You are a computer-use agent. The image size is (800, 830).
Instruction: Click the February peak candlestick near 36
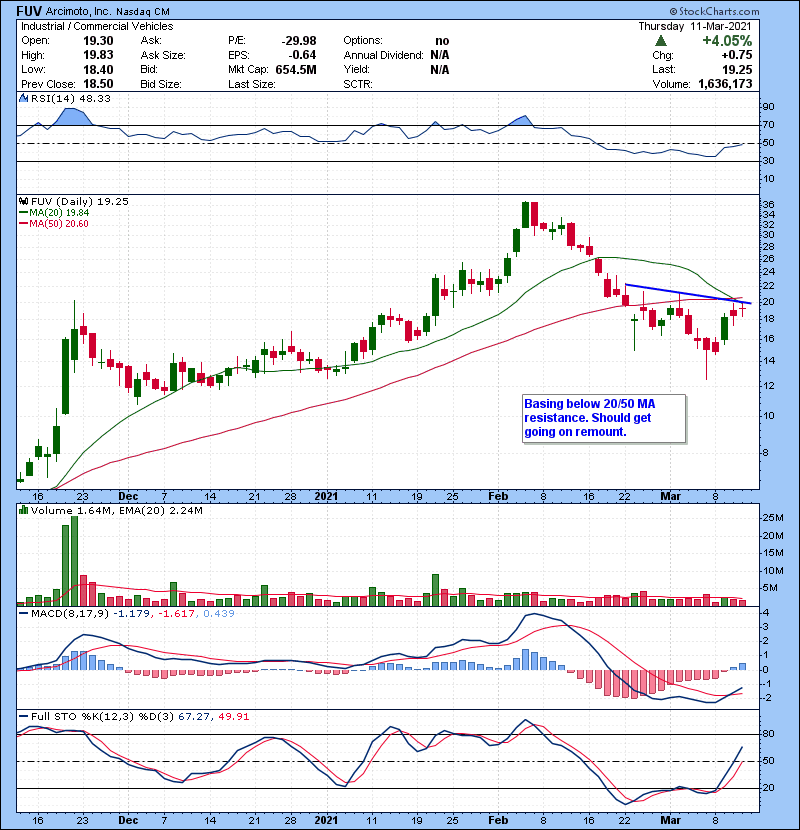[525, 214]
